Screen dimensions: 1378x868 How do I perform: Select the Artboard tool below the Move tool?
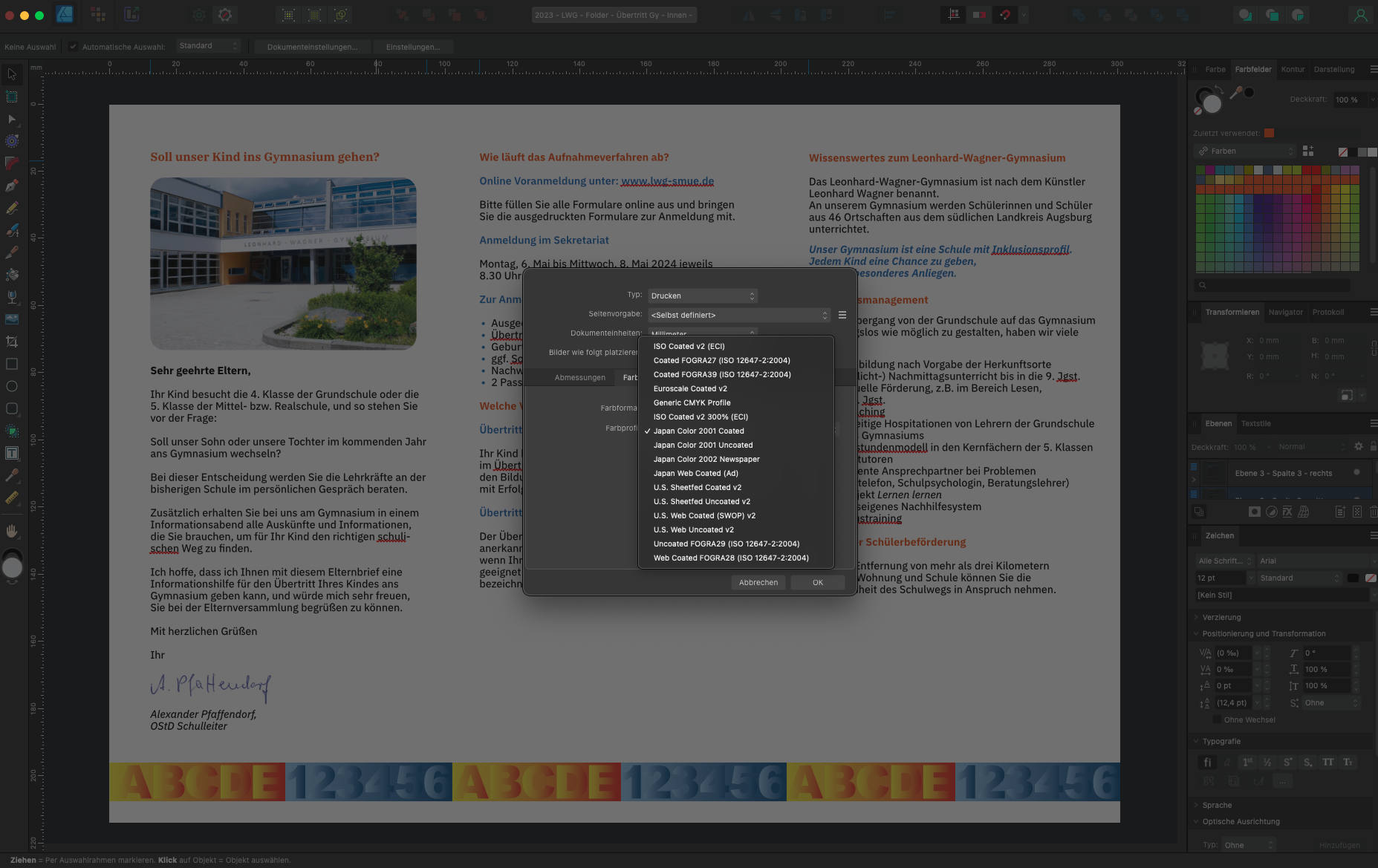click(x=12, y=97)
